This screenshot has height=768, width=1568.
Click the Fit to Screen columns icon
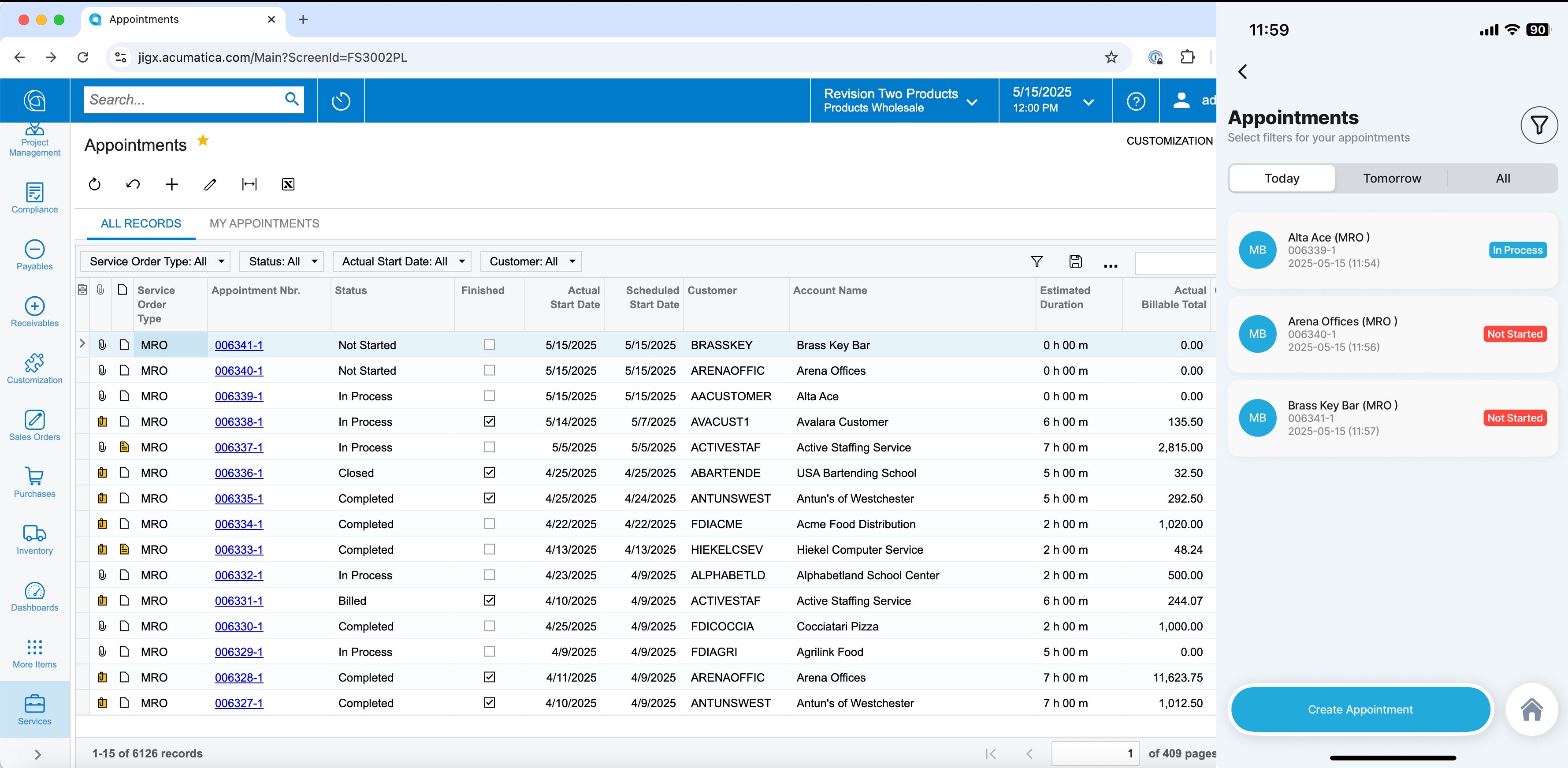click(x=249, y=185)
